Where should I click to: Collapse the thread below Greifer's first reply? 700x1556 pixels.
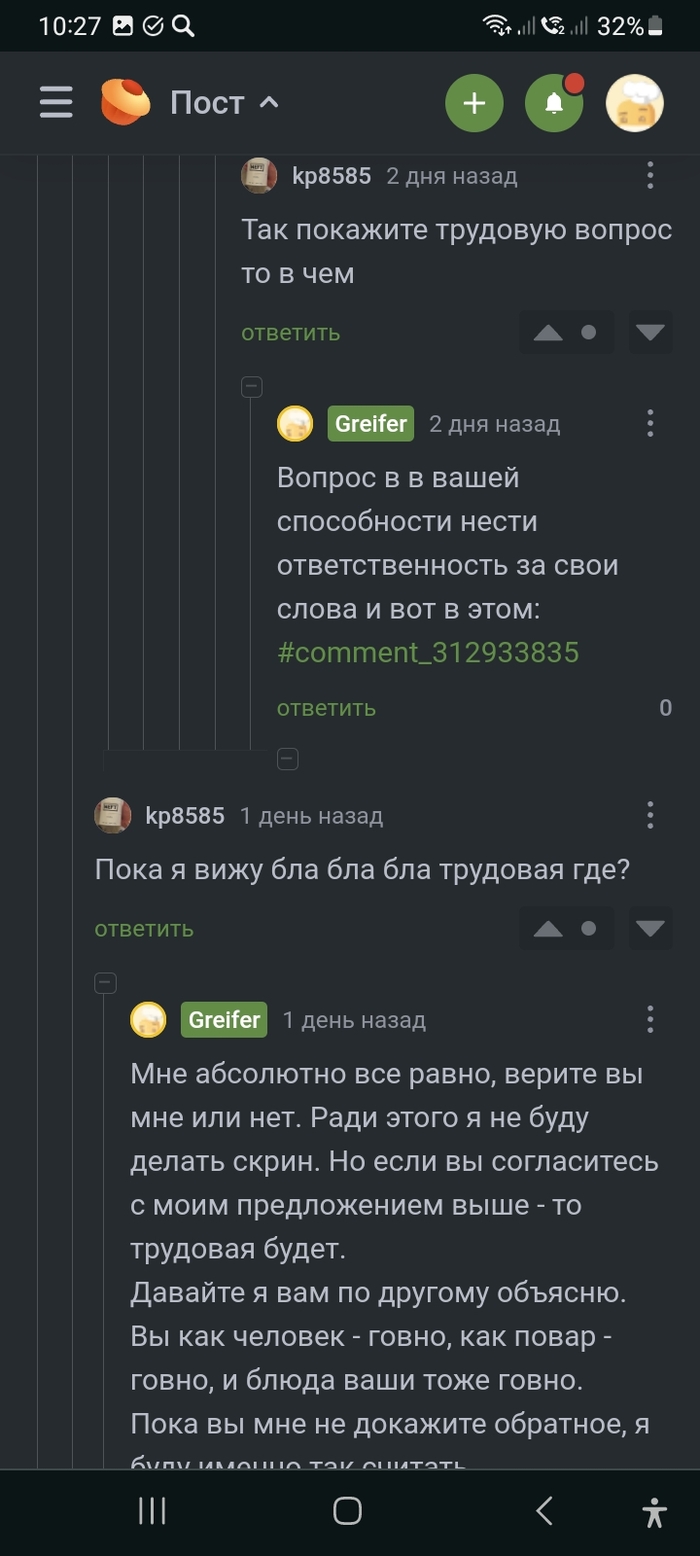pos(287,759)
